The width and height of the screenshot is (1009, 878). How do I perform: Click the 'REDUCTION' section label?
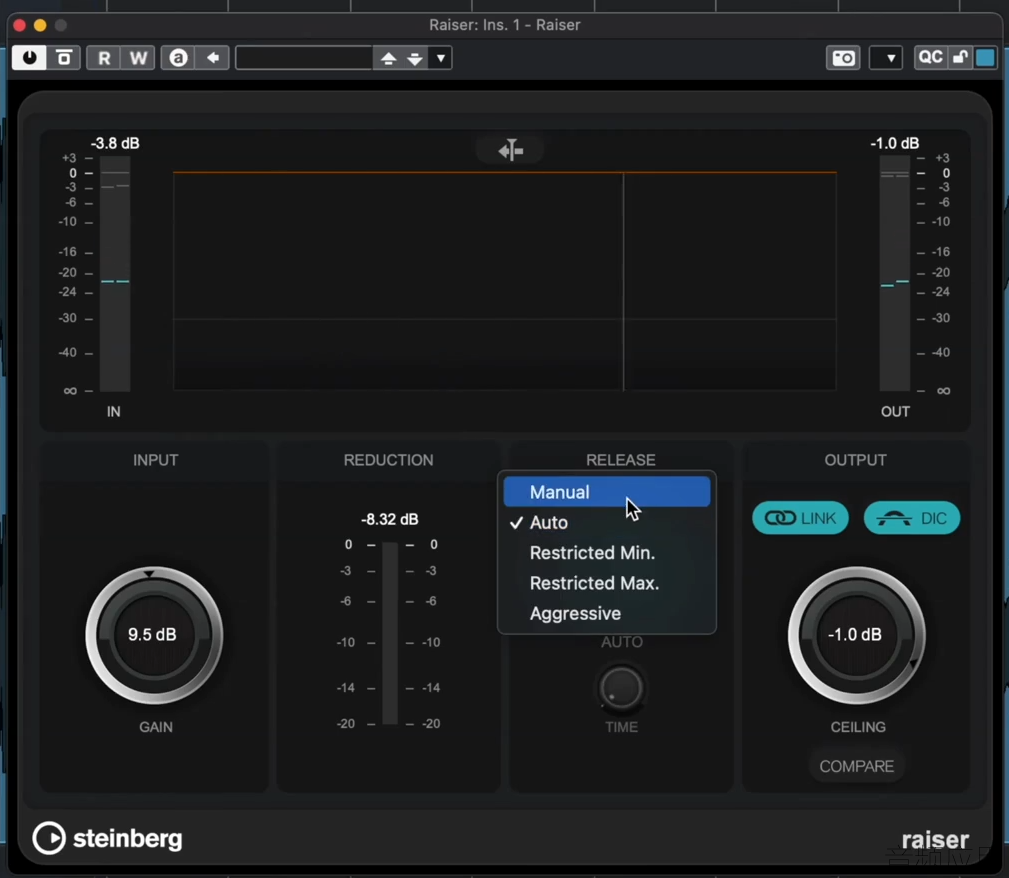[x=389, y=460]
